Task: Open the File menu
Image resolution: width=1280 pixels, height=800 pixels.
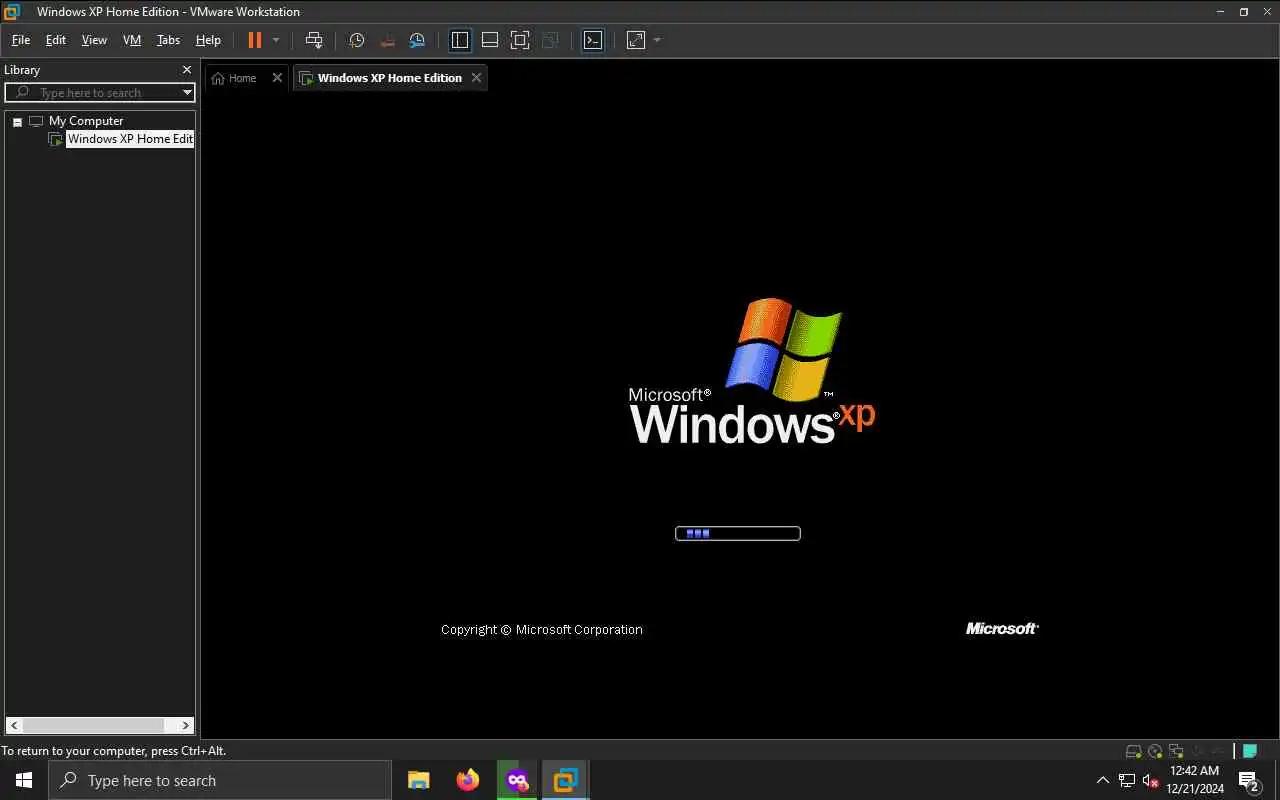Action: [21, 40]
